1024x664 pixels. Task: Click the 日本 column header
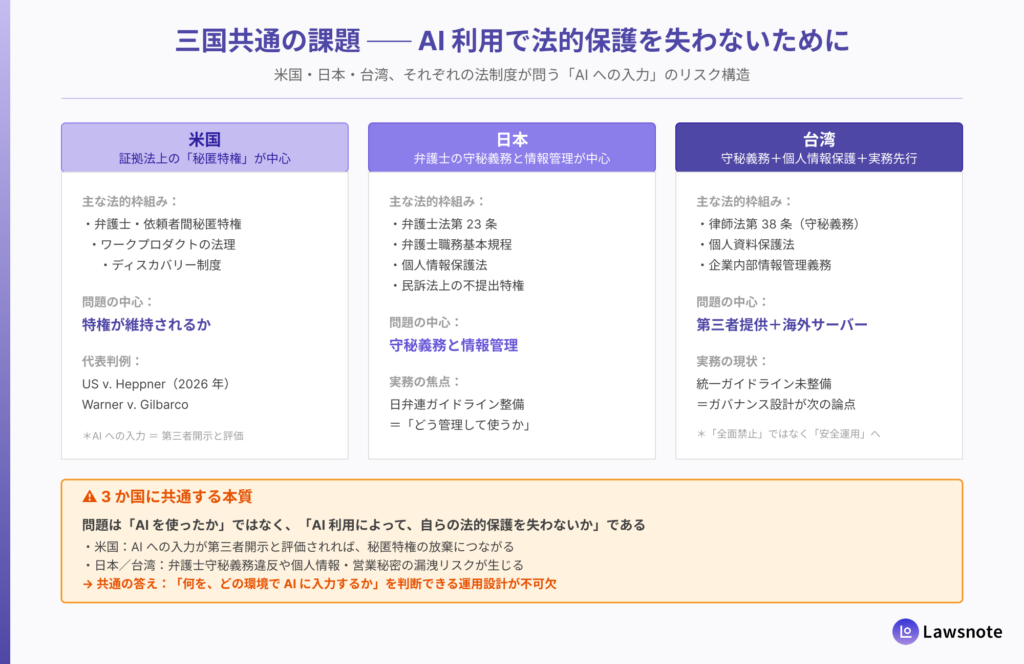pyautogui.click(x=512, y=148)
